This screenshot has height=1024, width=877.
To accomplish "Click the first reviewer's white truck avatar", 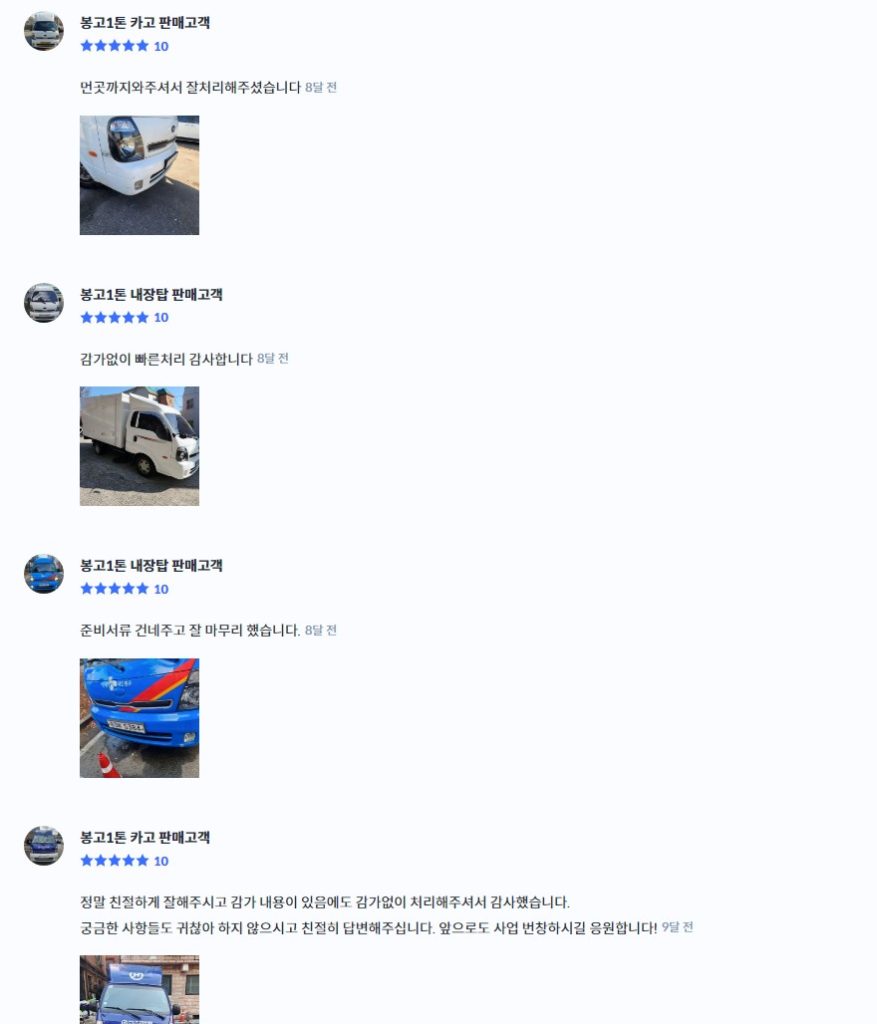I will 44,31.
